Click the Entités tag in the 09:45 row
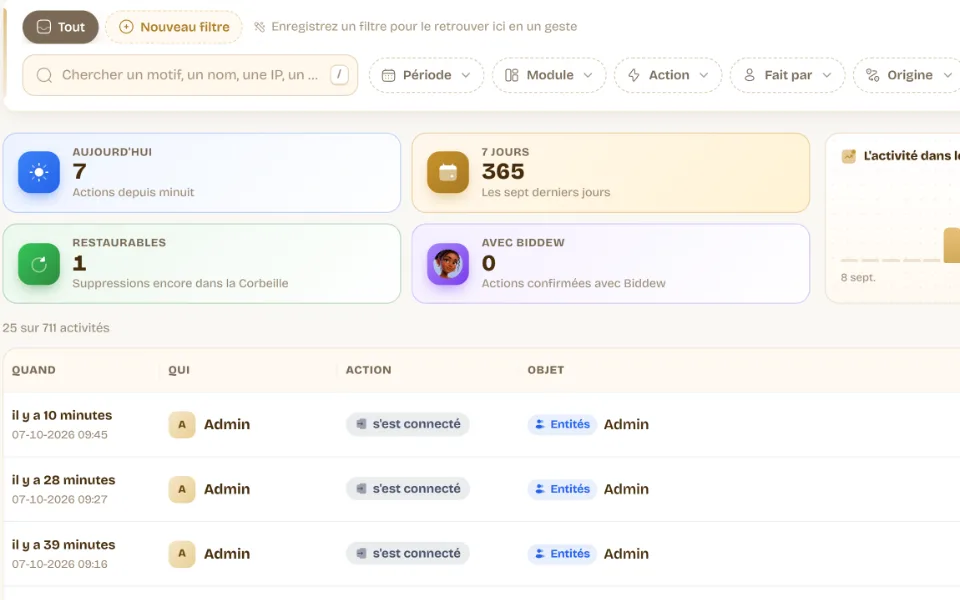Screen dimensions: 960x600 tap(562, 424)
